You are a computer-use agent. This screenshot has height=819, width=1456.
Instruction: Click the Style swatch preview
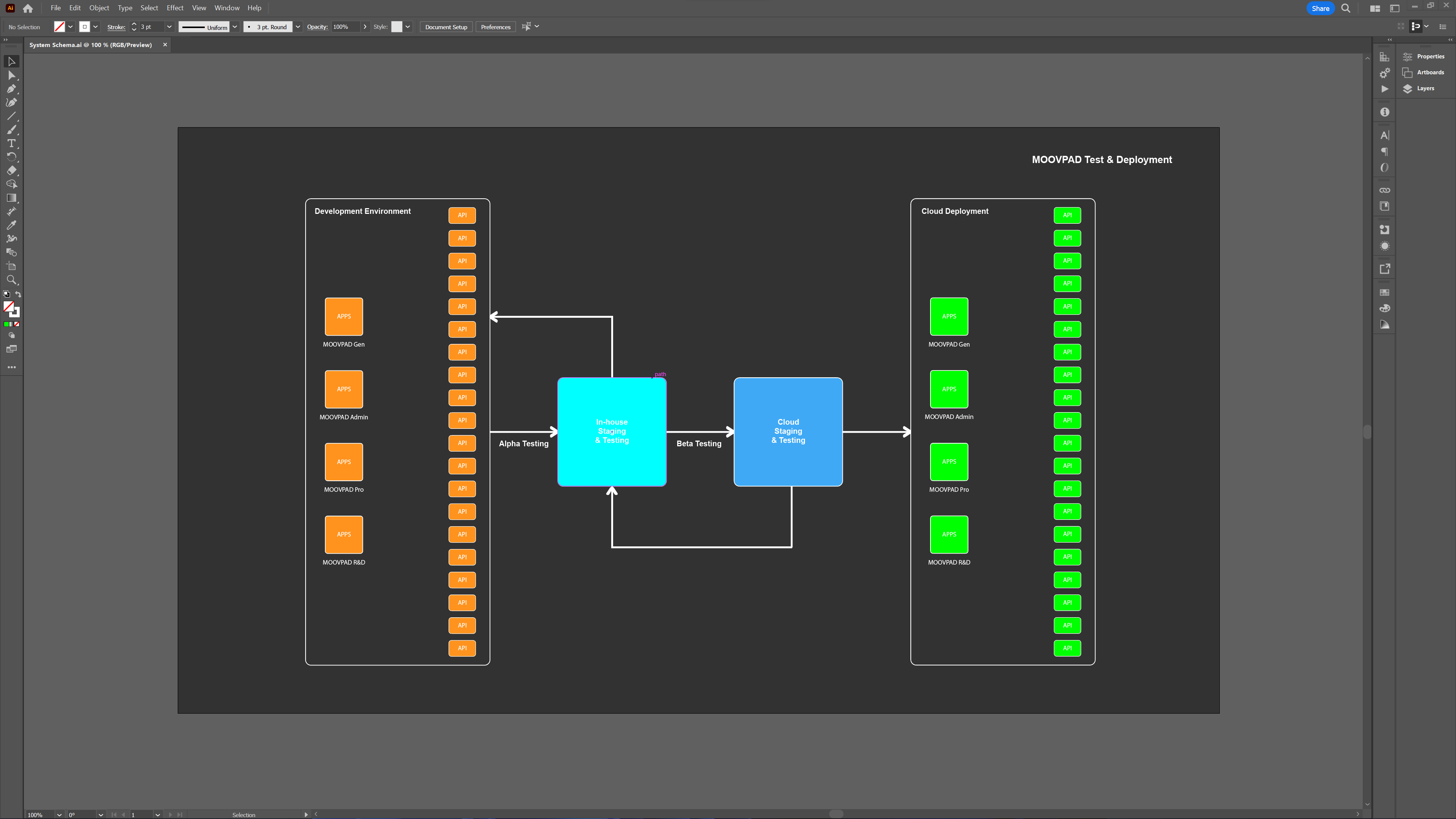tap(397, 27)
